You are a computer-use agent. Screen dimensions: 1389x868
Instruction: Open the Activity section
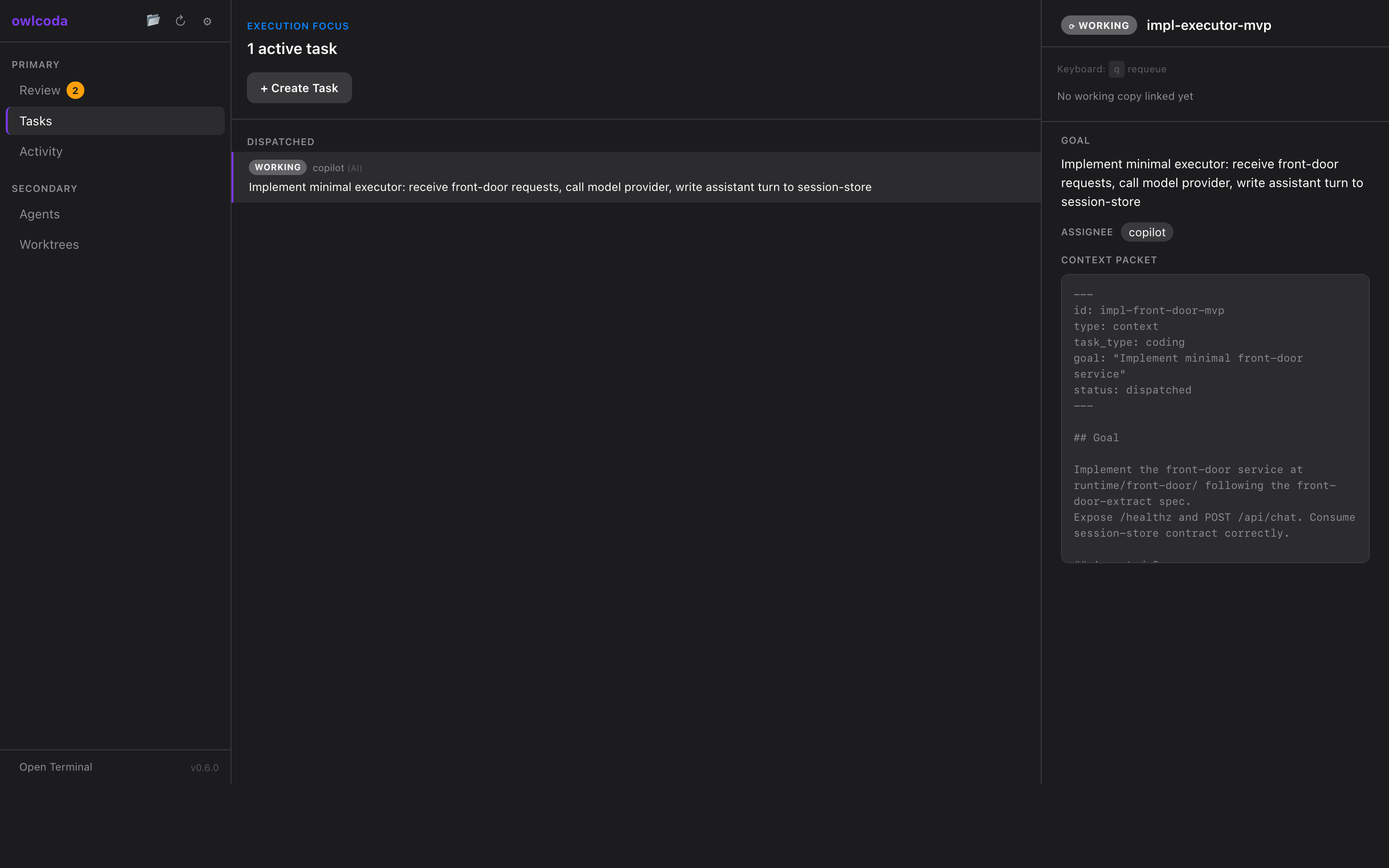[x=41, y=151]
